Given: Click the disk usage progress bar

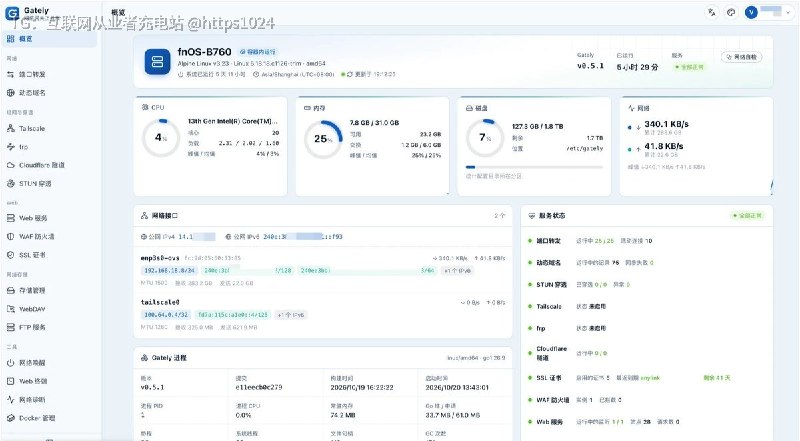Looking at the screenshot, I should click(534, 167).
